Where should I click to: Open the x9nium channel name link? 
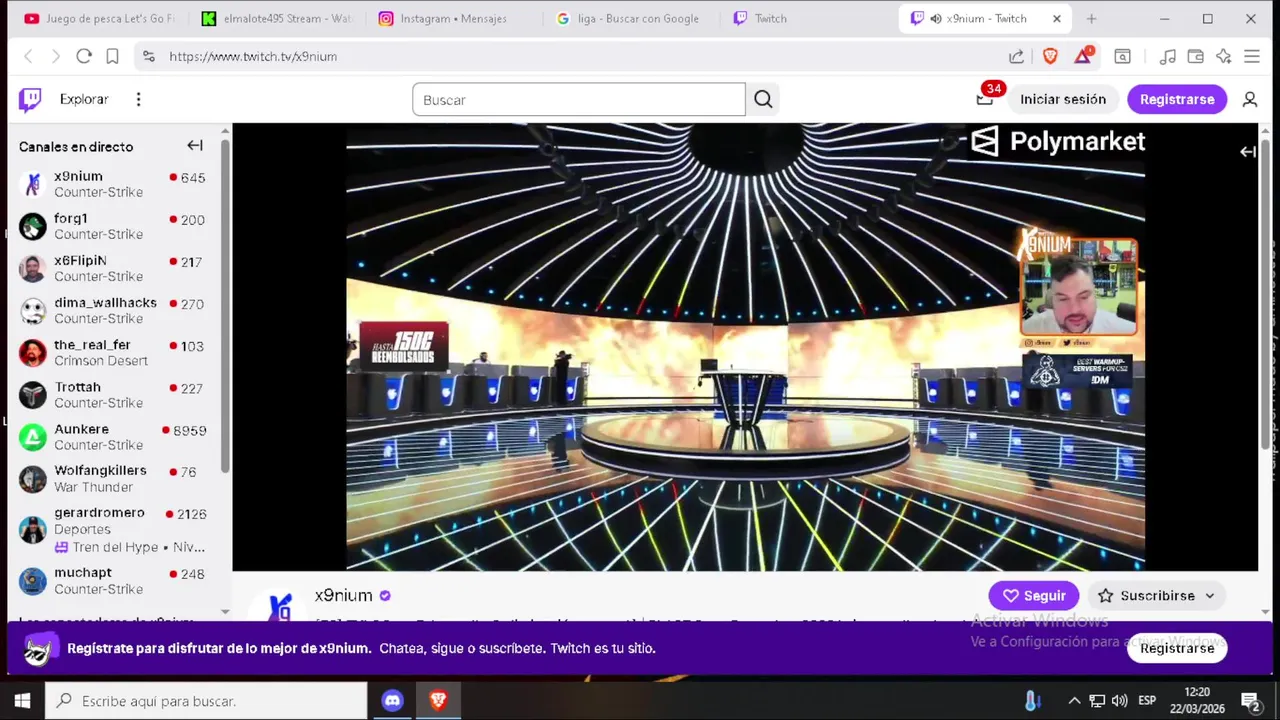click(x=343, y=595)
